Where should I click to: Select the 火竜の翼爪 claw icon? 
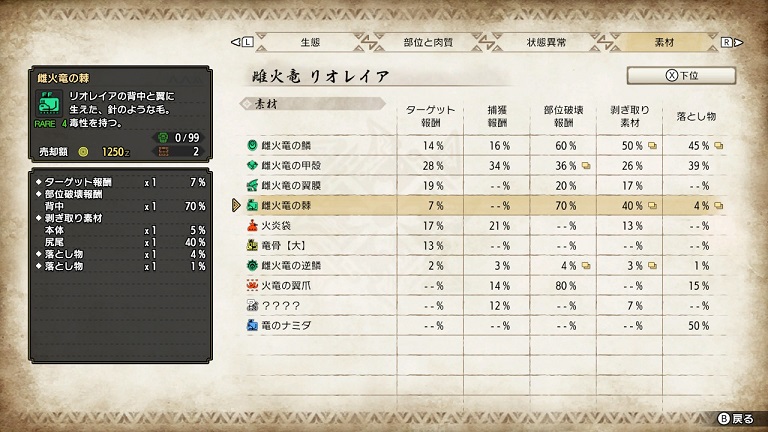tap(252, 286)
